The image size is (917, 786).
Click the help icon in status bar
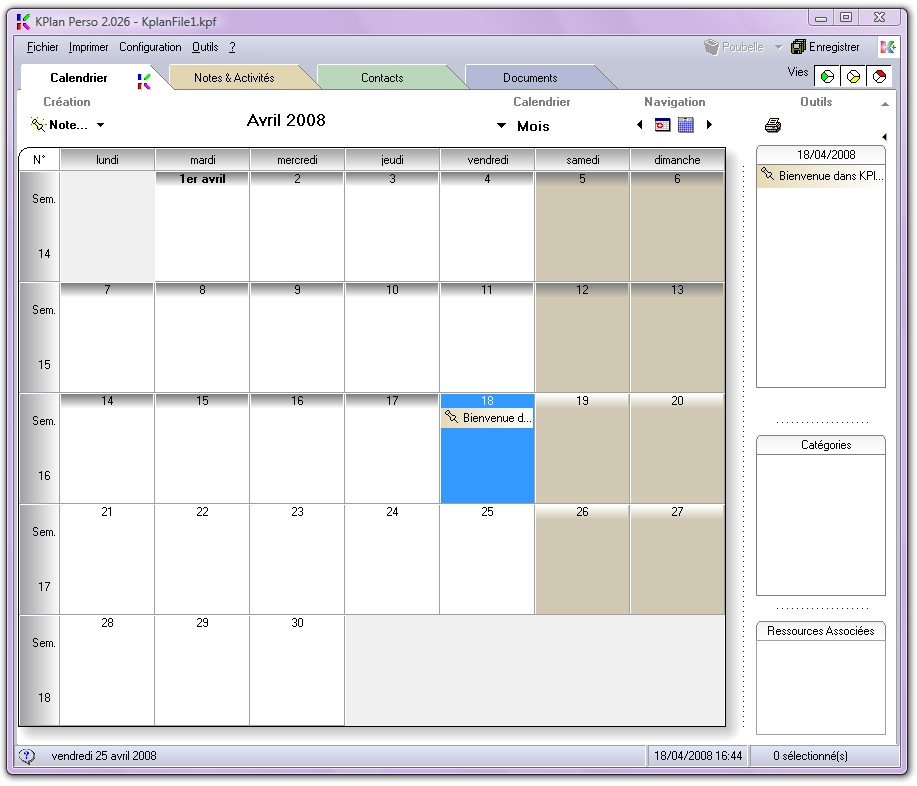27,756
